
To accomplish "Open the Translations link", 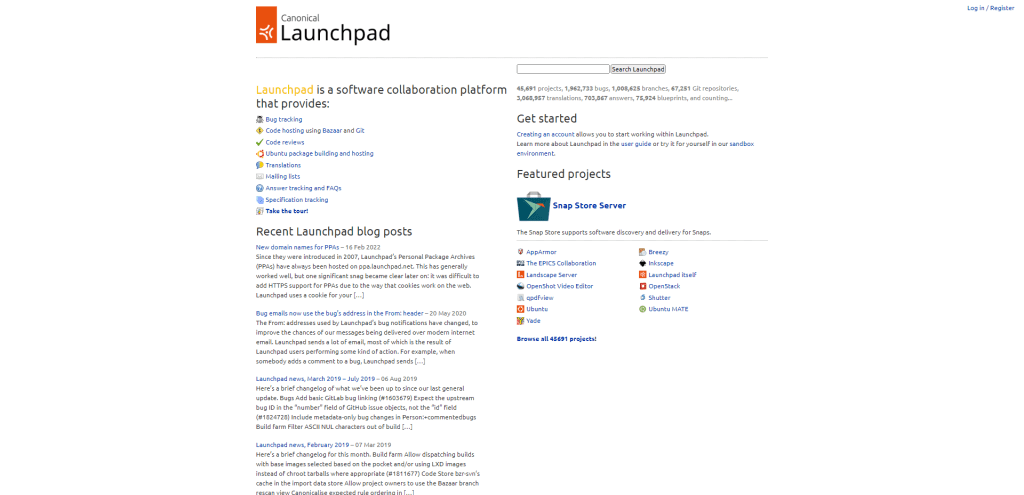I will point(283,165).
